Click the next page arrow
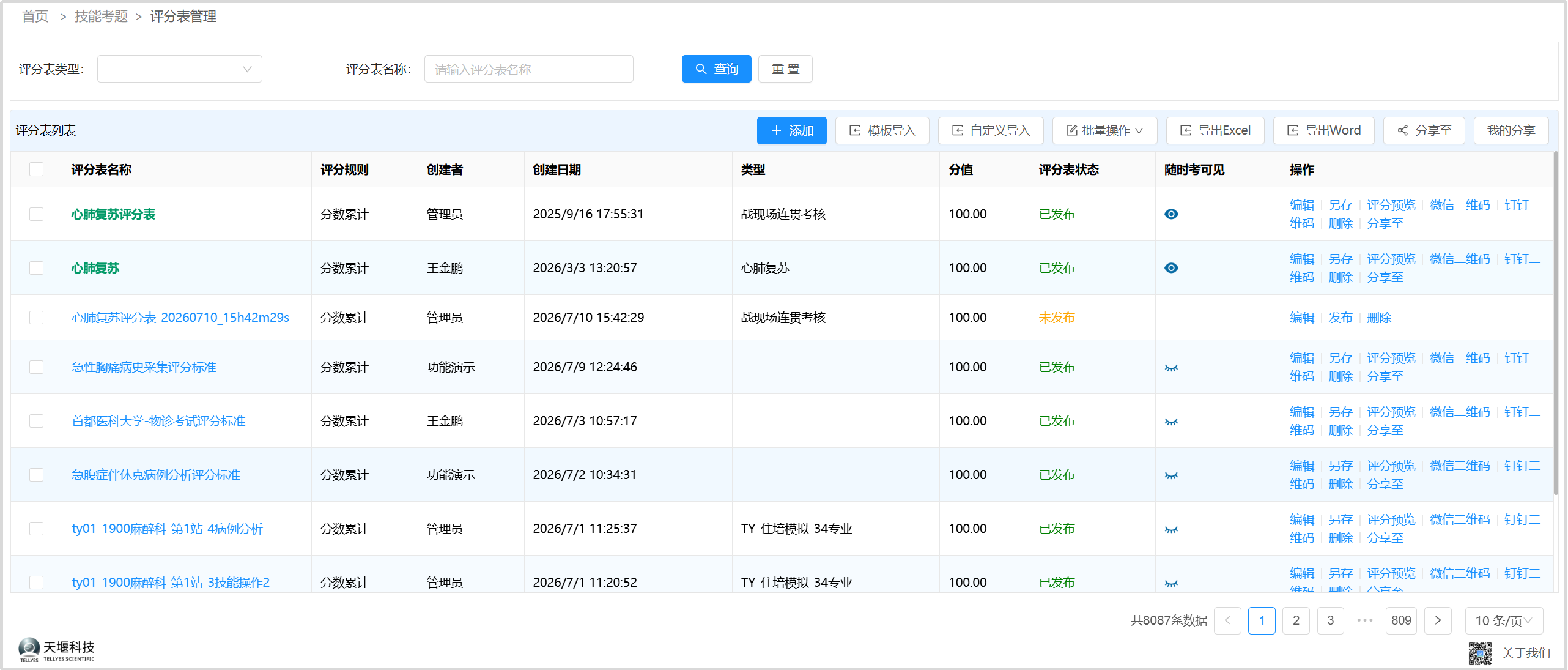 click(x=1438, y=620)
